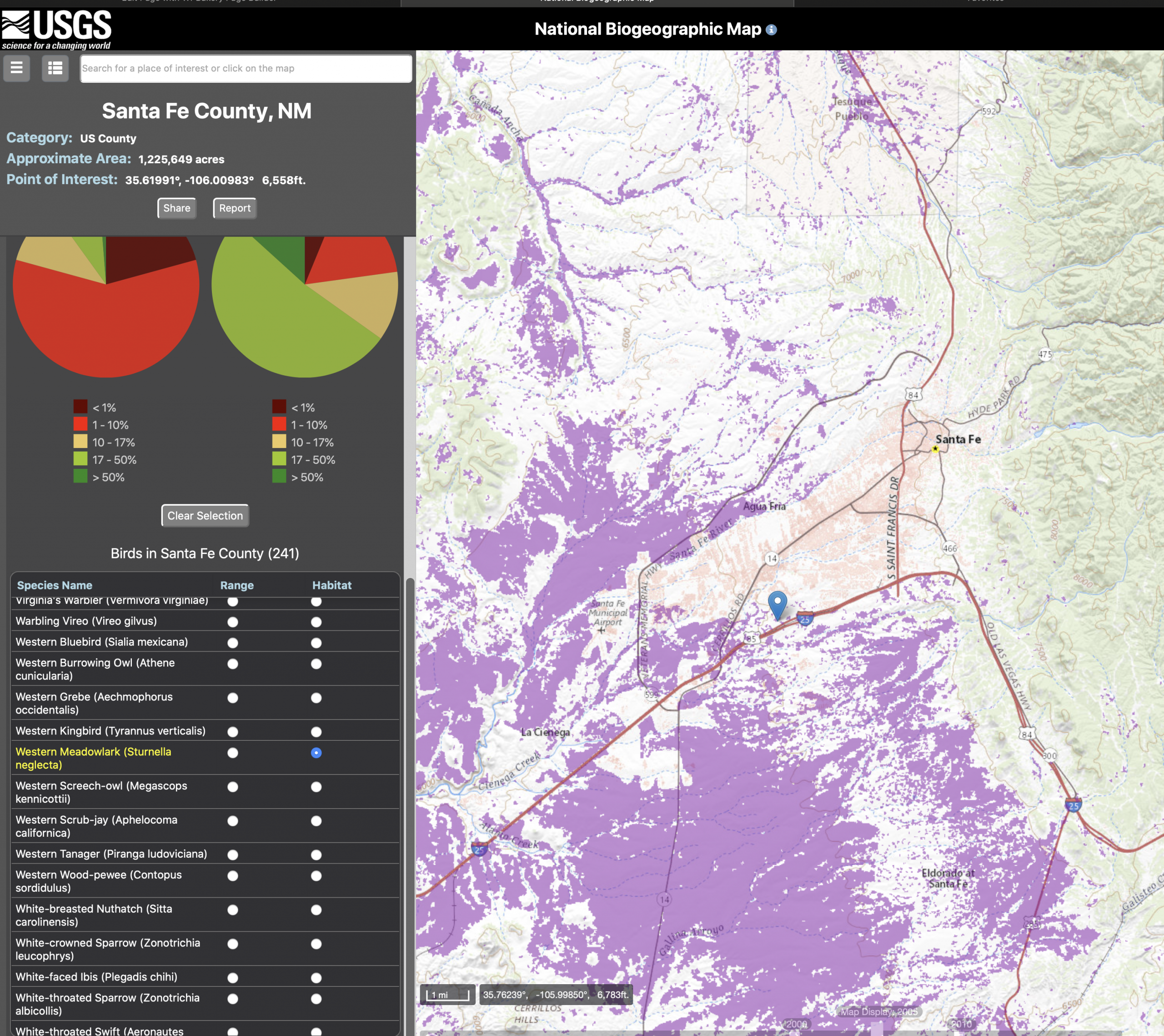The width and height of the screenshot is (1164, 1036).
Task: Sort by Species Name column header
Action: click(55, 585)
